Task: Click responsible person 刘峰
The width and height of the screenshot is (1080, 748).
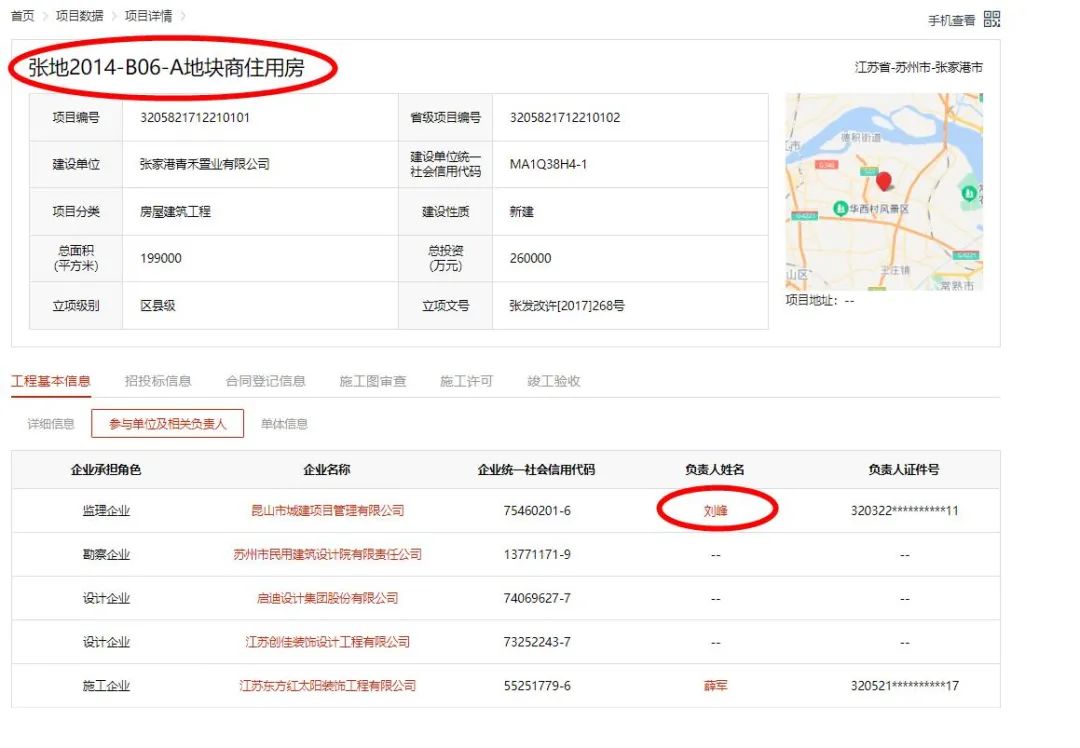Action: click(x=715, y=511)
